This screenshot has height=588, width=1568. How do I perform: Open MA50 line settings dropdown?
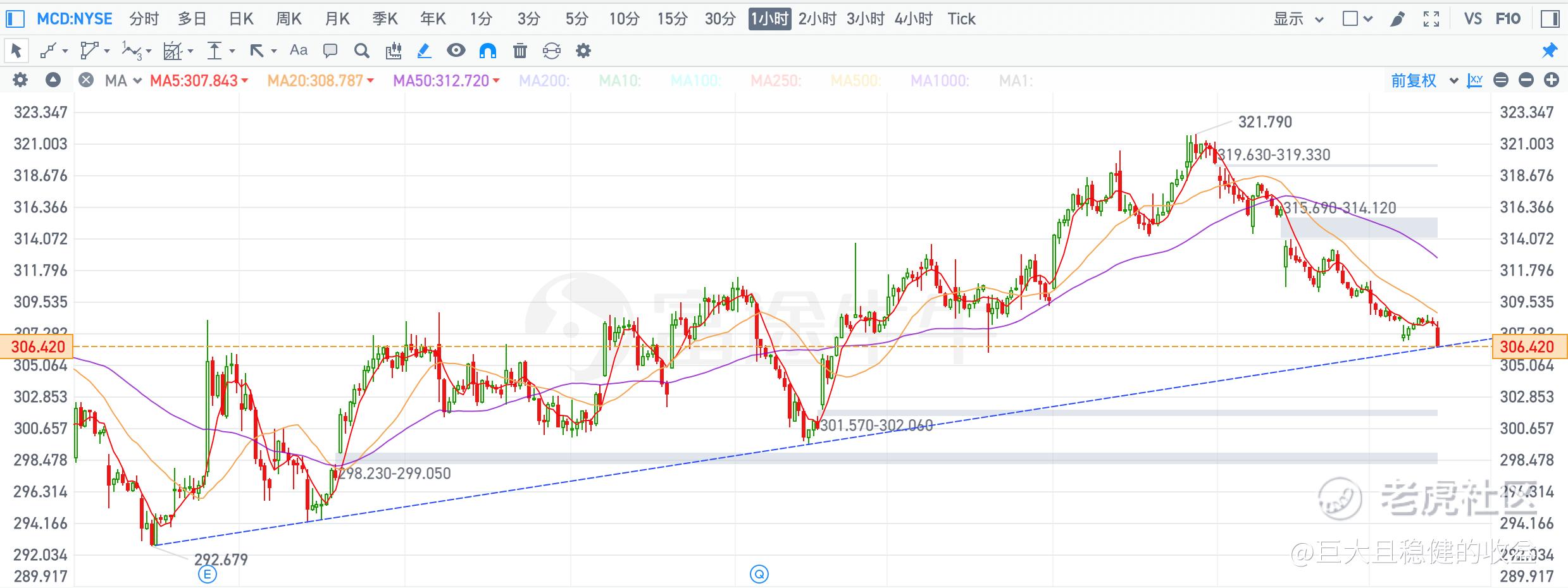496,81
